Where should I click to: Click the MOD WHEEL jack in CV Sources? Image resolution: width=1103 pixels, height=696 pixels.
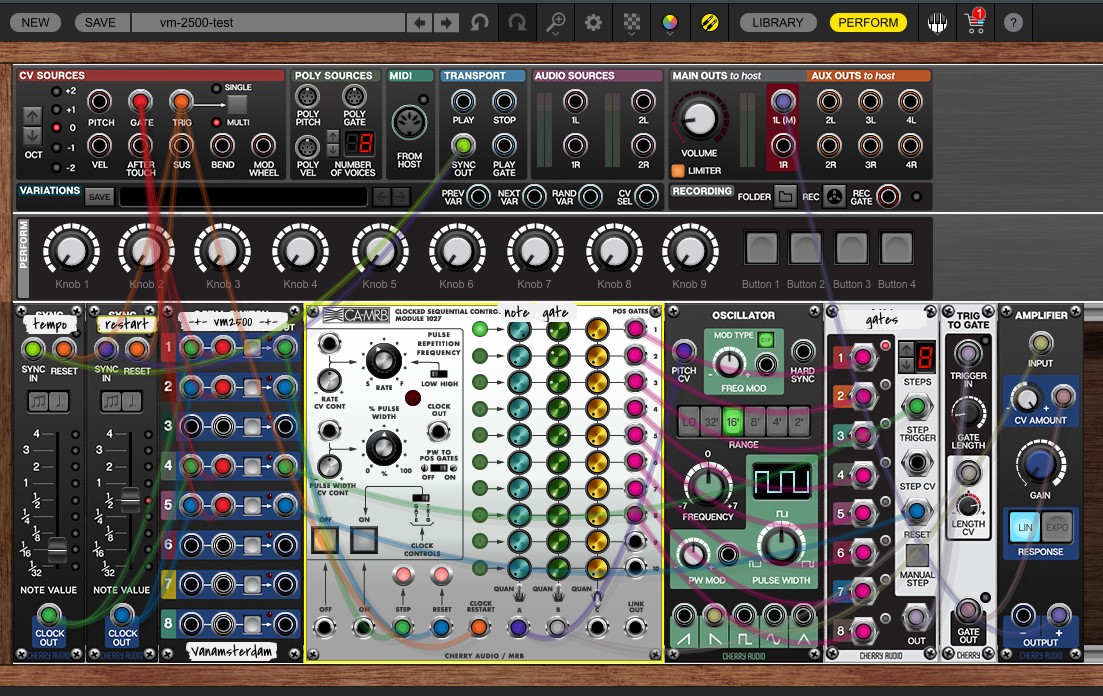263,146
